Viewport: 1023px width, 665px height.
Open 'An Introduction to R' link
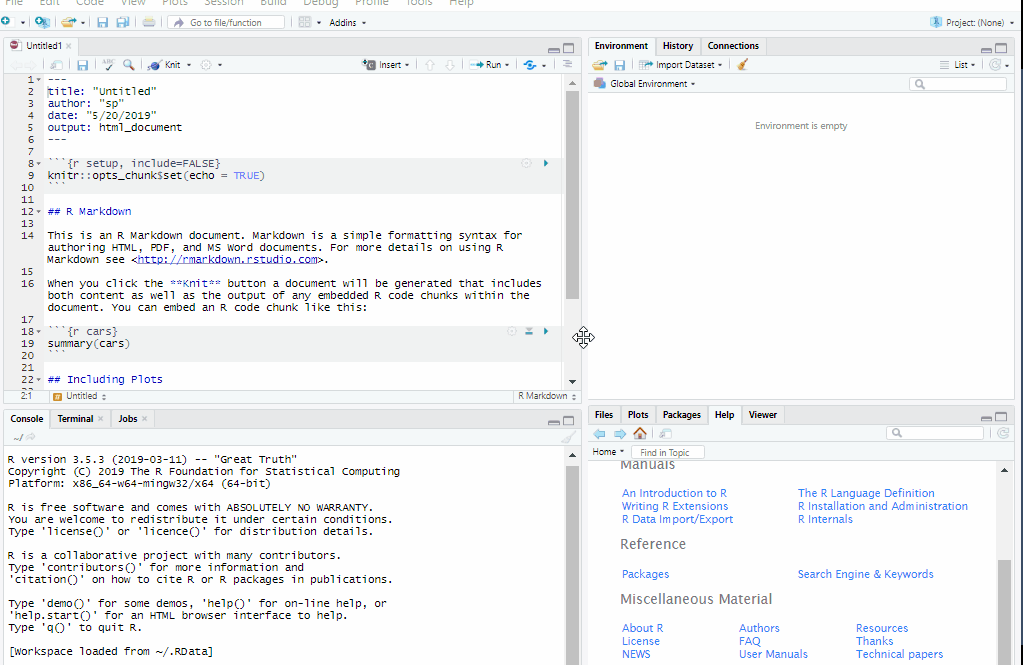pyautogui.click(x=674, y=493)
